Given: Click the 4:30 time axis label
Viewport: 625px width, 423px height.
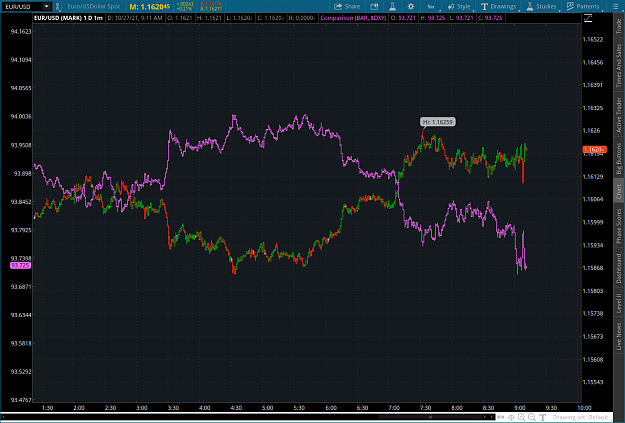Looking at the screenshot, I should (236, 407).
